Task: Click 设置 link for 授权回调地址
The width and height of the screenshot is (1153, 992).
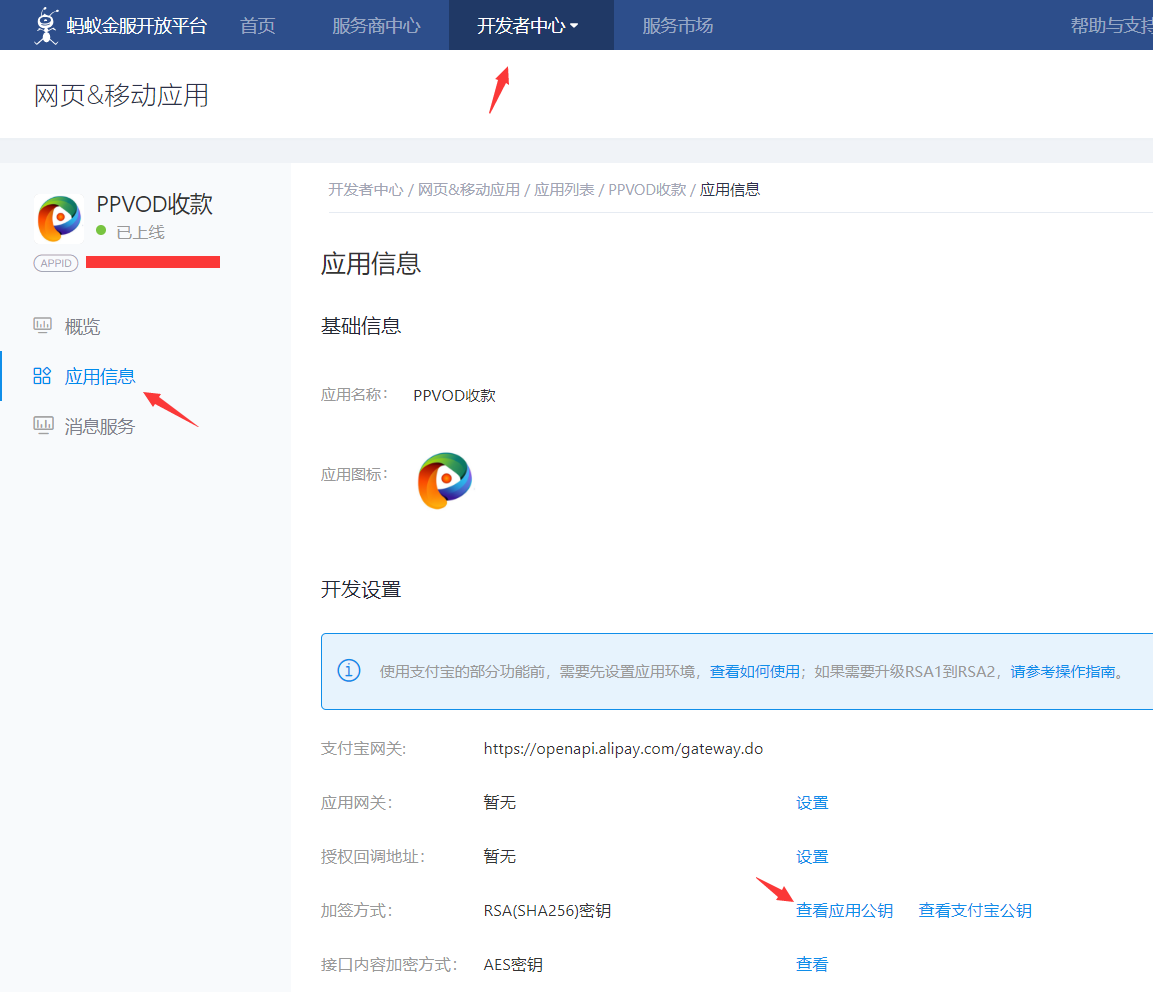Action: [812, 857]
